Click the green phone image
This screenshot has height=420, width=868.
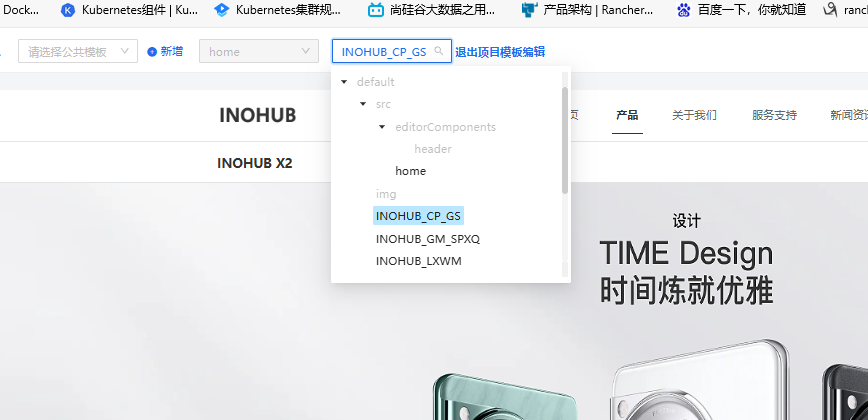click(505, 397)
